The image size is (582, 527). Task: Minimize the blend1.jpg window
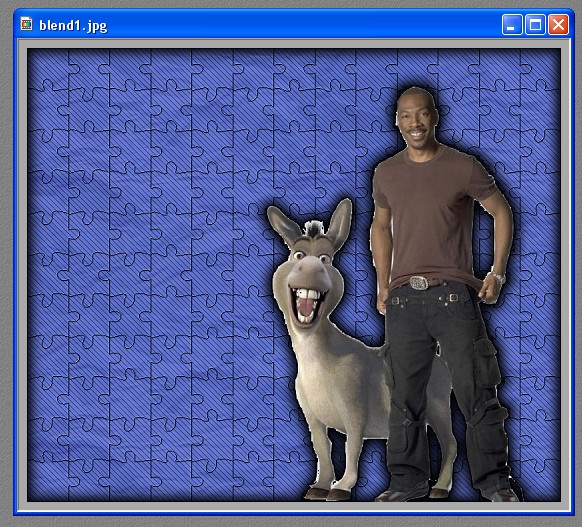pos(512,24)
